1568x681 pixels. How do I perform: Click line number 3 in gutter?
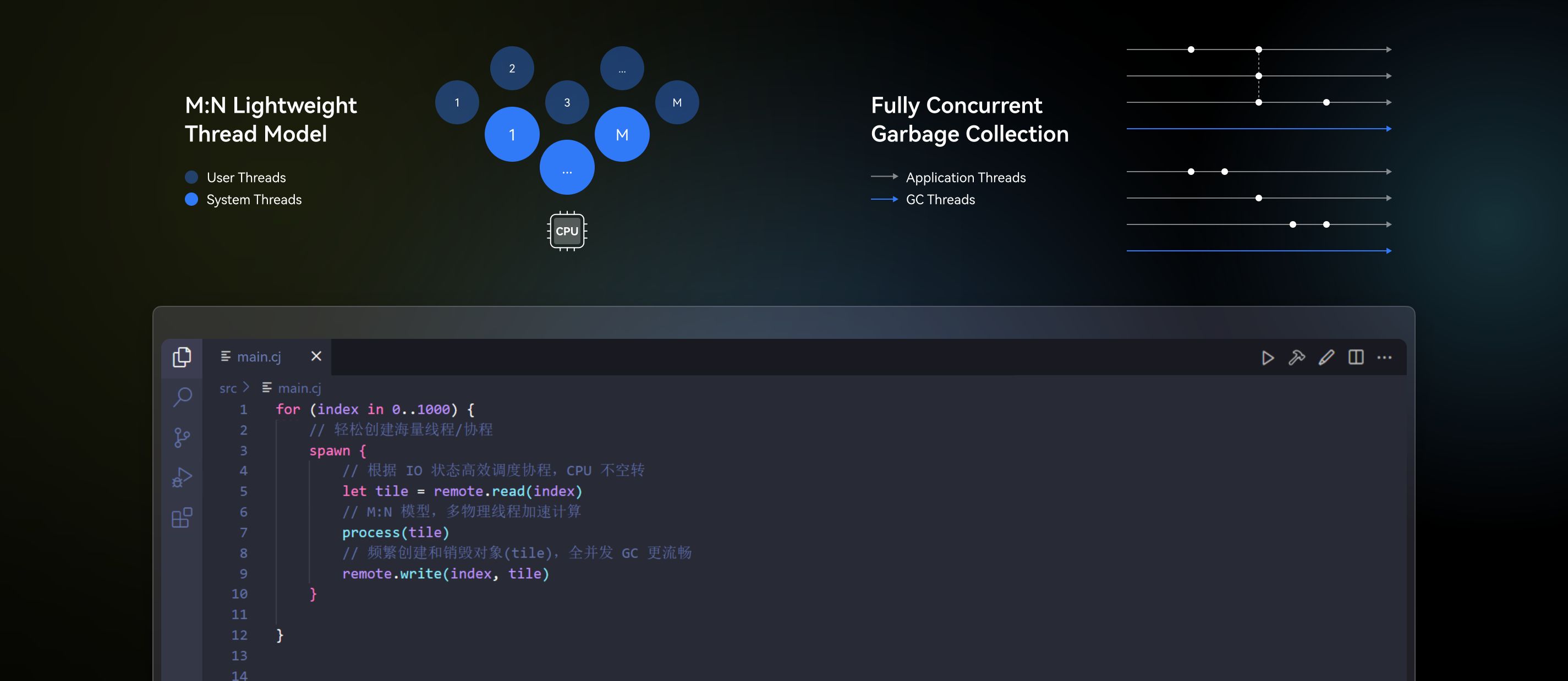point(244,451)
